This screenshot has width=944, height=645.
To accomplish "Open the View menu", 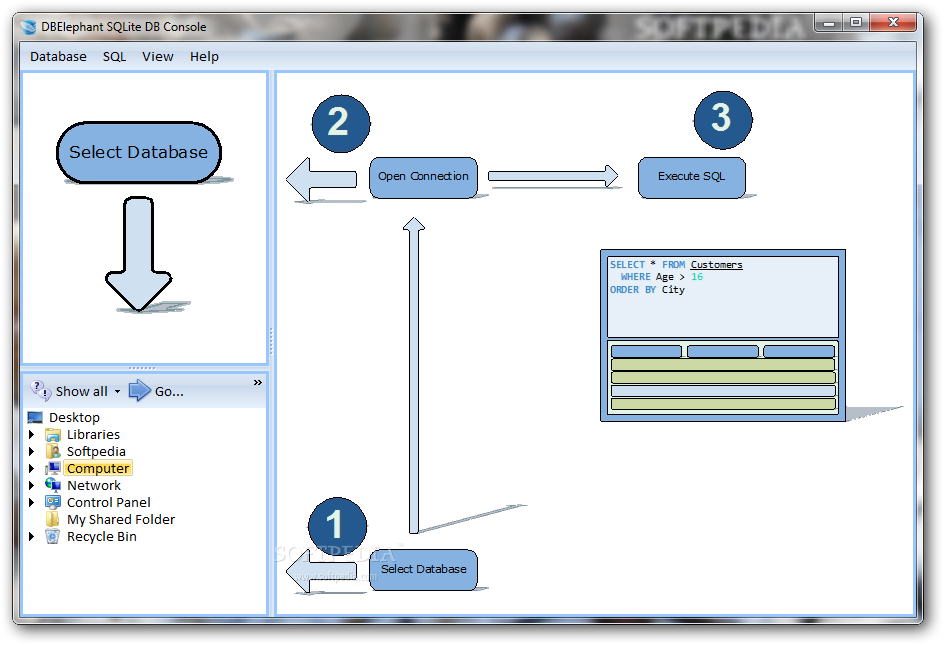I will point(158,57).
